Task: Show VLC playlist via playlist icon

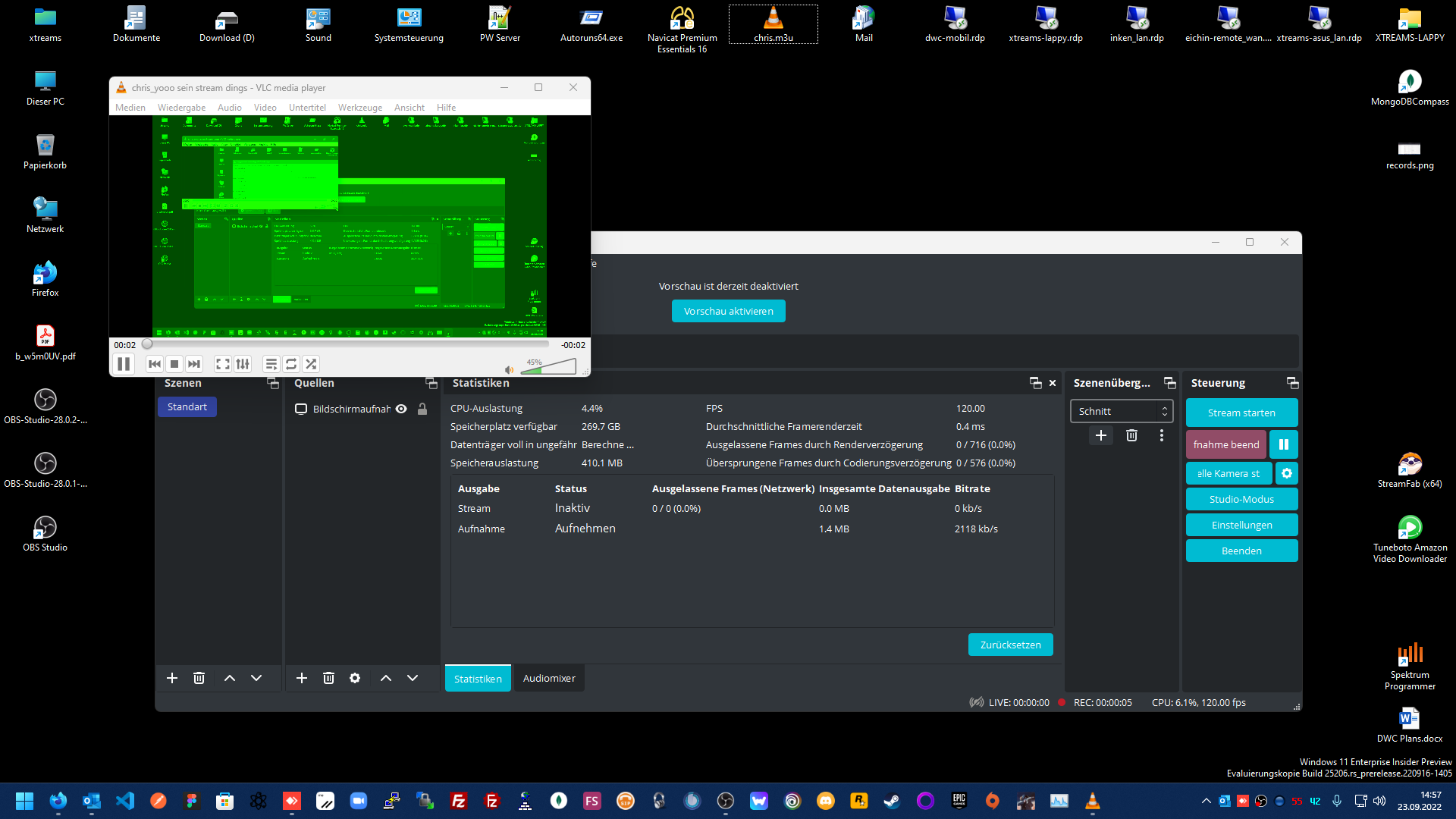Action: (271, 364)
